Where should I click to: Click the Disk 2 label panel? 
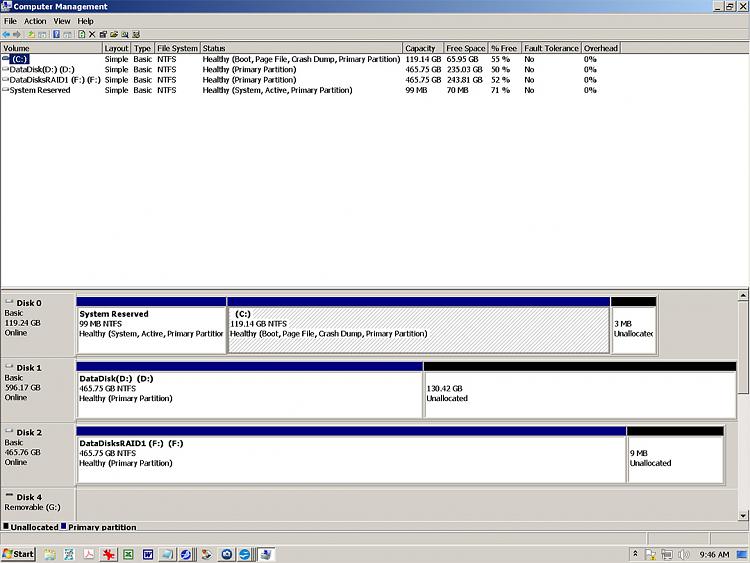tap(38, 454)
